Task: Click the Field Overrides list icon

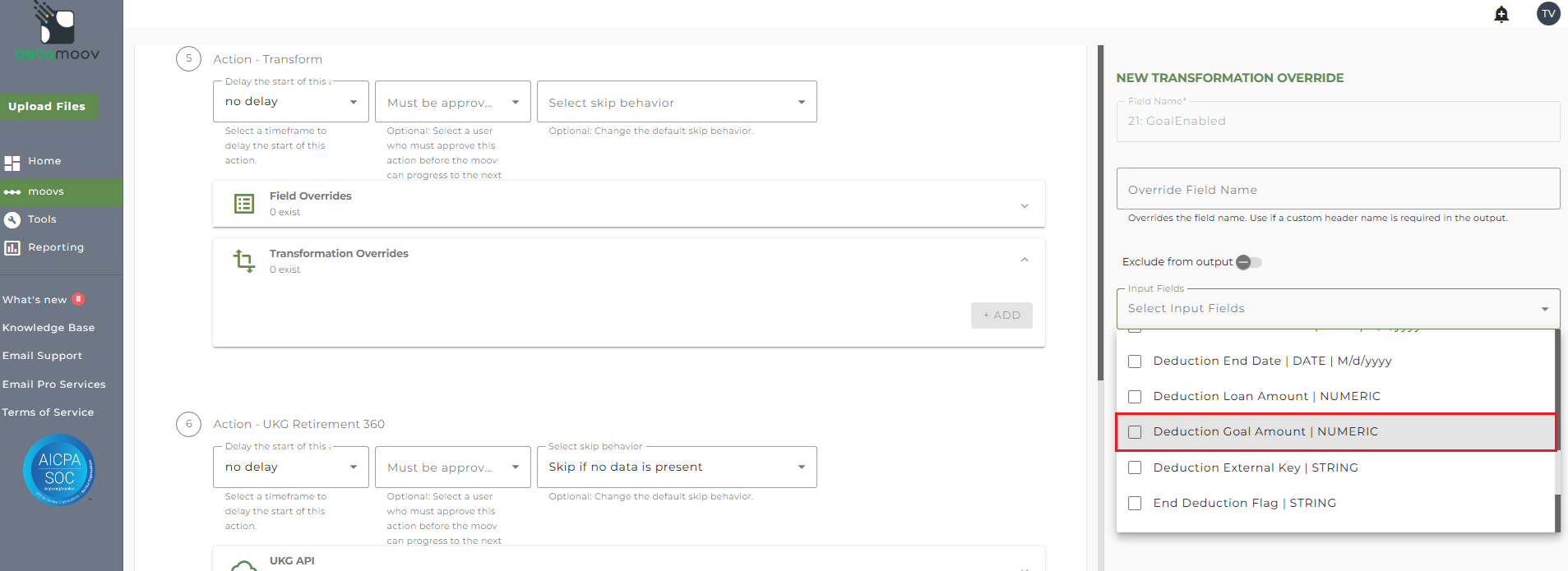Action: (x=244, y=204)
